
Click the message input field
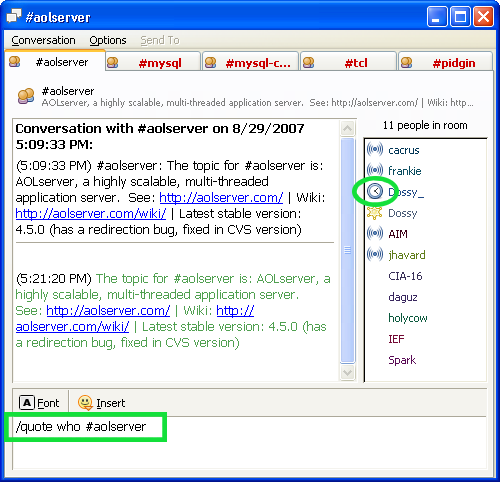(x=249, y=442)
